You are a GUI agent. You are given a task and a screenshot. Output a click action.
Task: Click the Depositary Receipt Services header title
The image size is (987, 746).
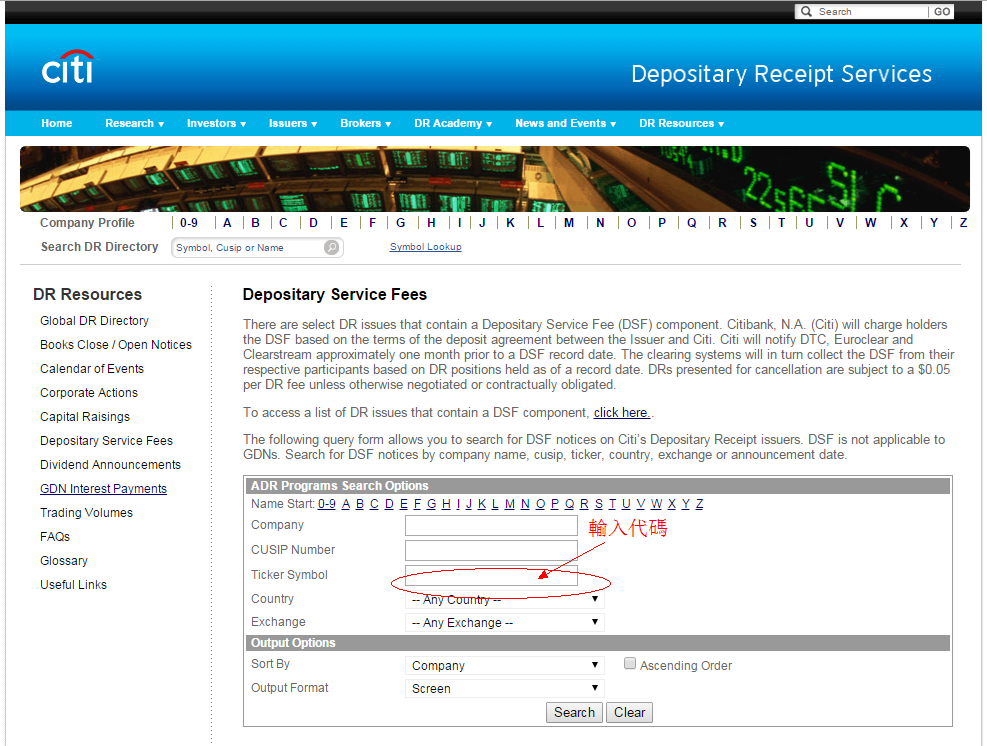[781, 74]
